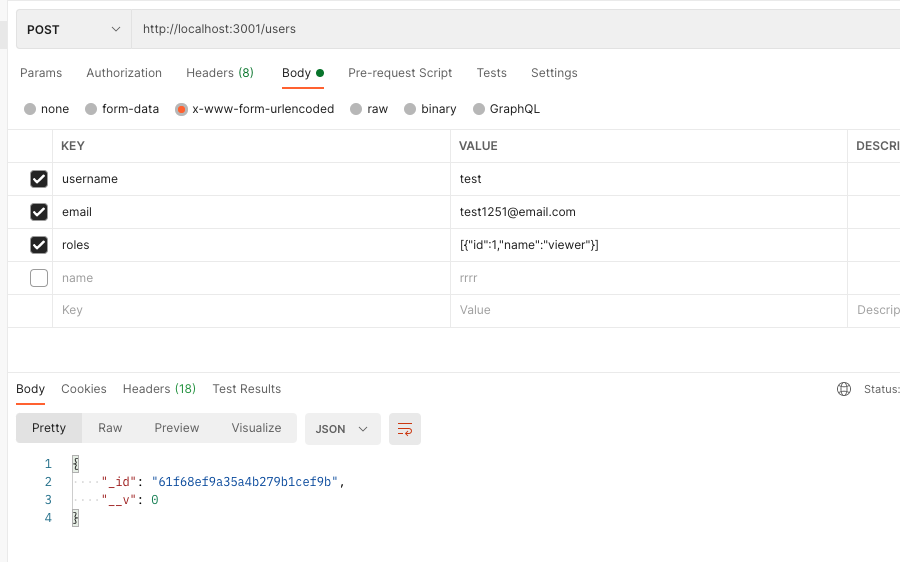This screenshot has height=562, width=900.
Task: Click the request URL field
Action: [515, 29]
